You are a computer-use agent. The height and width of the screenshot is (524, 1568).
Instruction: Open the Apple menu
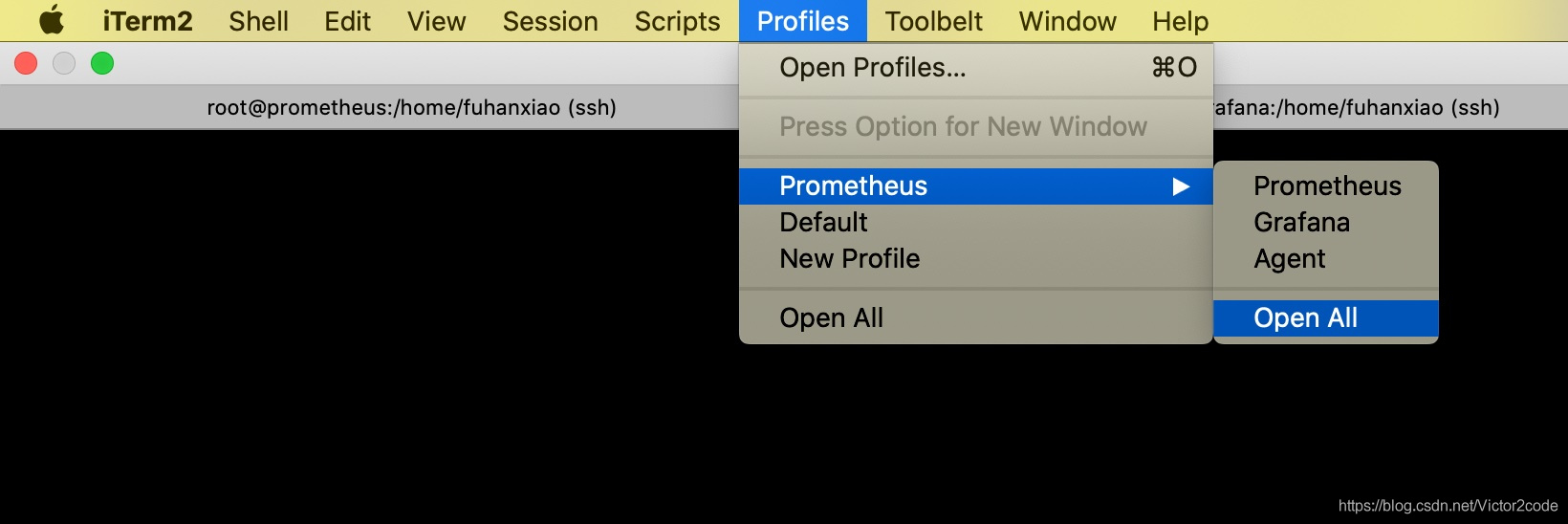click(52, 20)
